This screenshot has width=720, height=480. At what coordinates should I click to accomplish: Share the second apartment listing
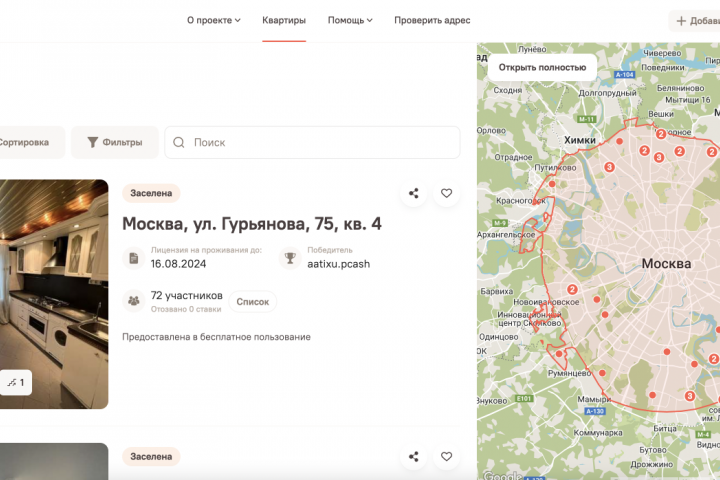[413, 457]
